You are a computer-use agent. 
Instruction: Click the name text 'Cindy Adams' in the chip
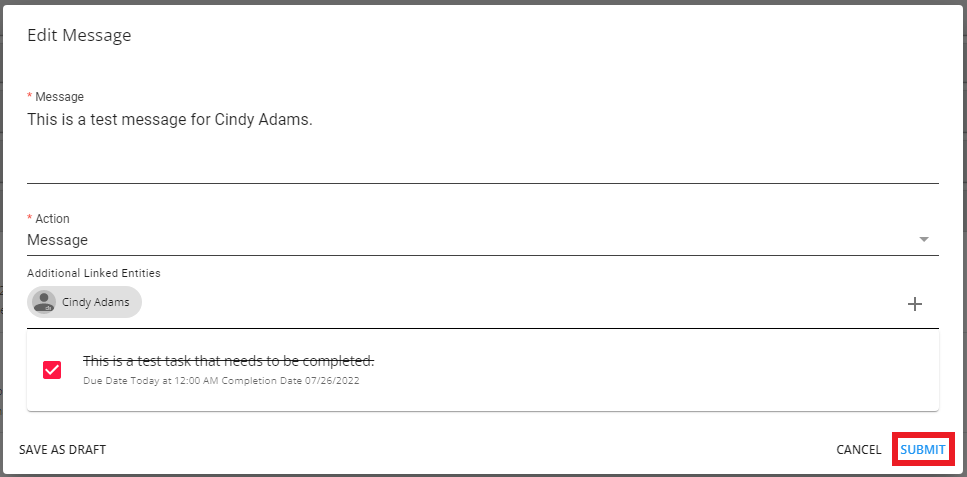pyautogui.click(x=96, y=302)
